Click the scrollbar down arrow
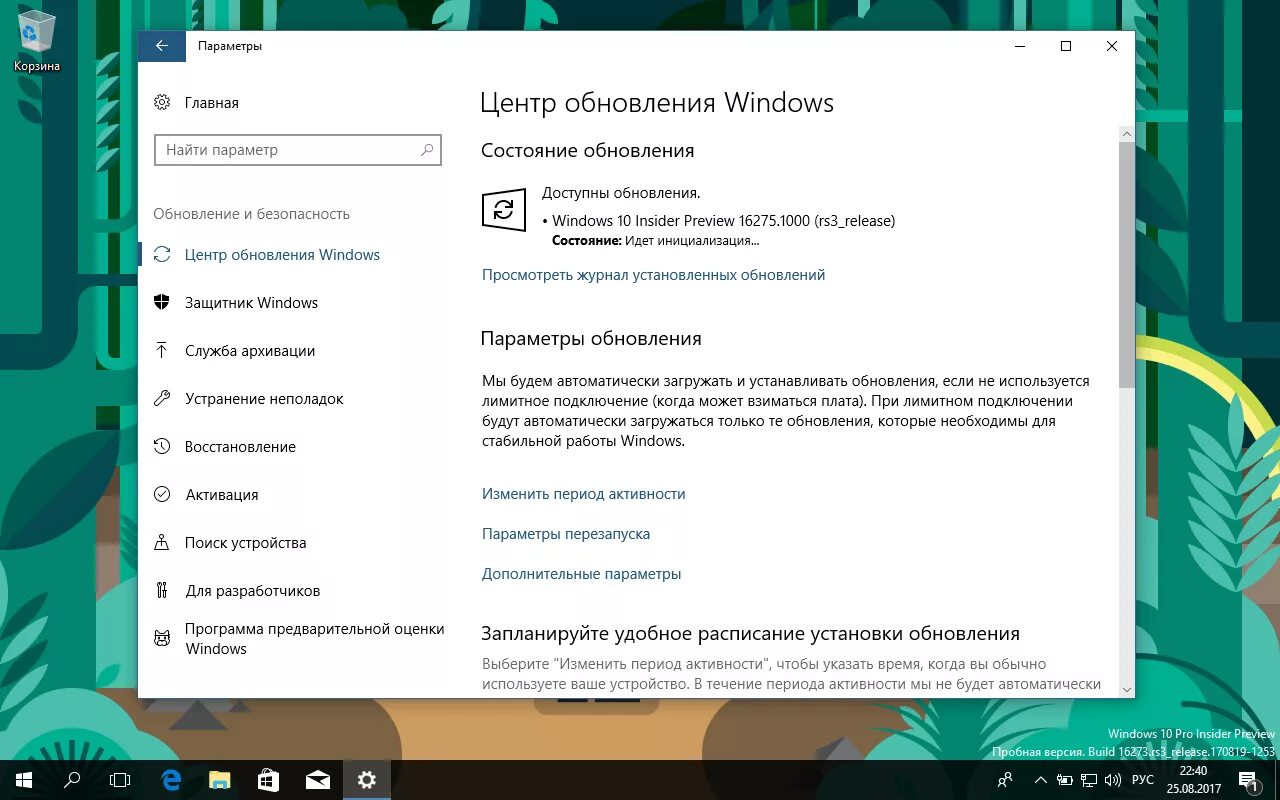The height and width of the screenshot is (800, 1280). [1126, 688]
